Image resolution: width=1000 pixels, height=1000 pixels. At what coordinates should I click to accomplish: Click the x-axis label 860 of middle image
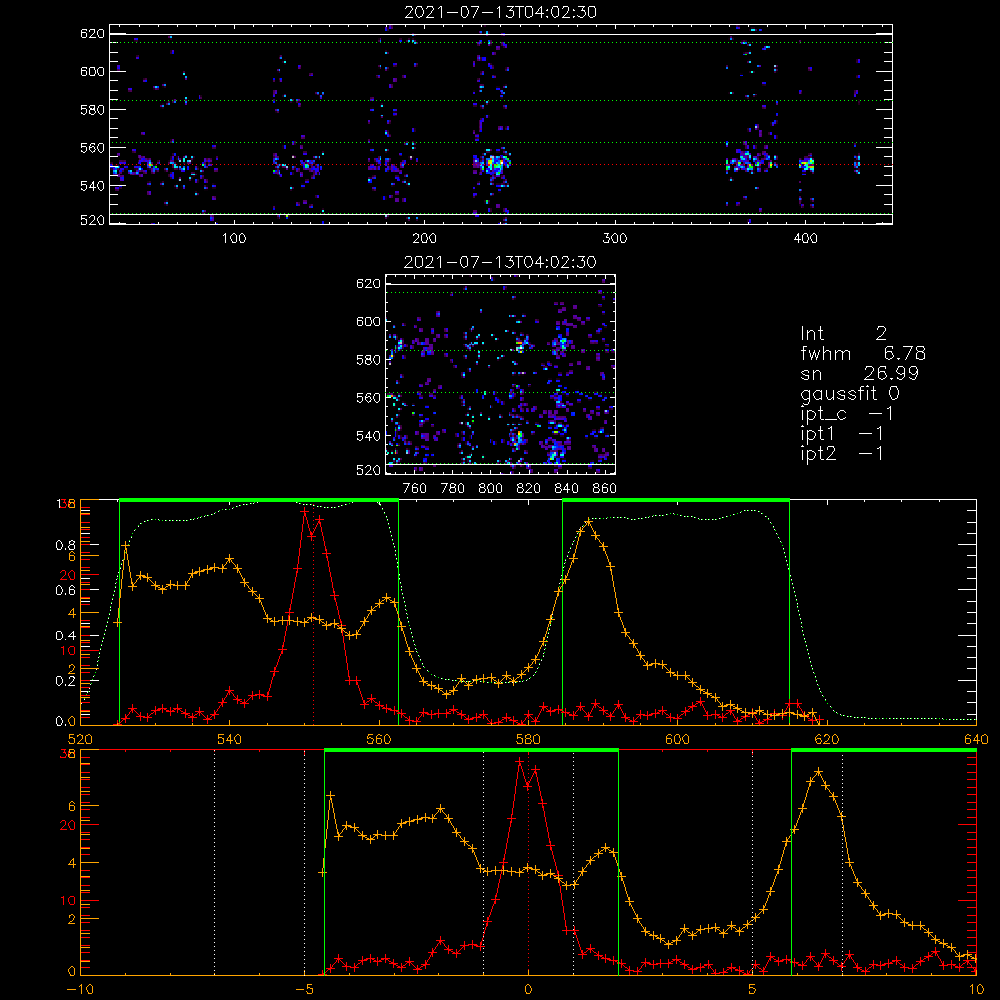[x=605, y=489]
